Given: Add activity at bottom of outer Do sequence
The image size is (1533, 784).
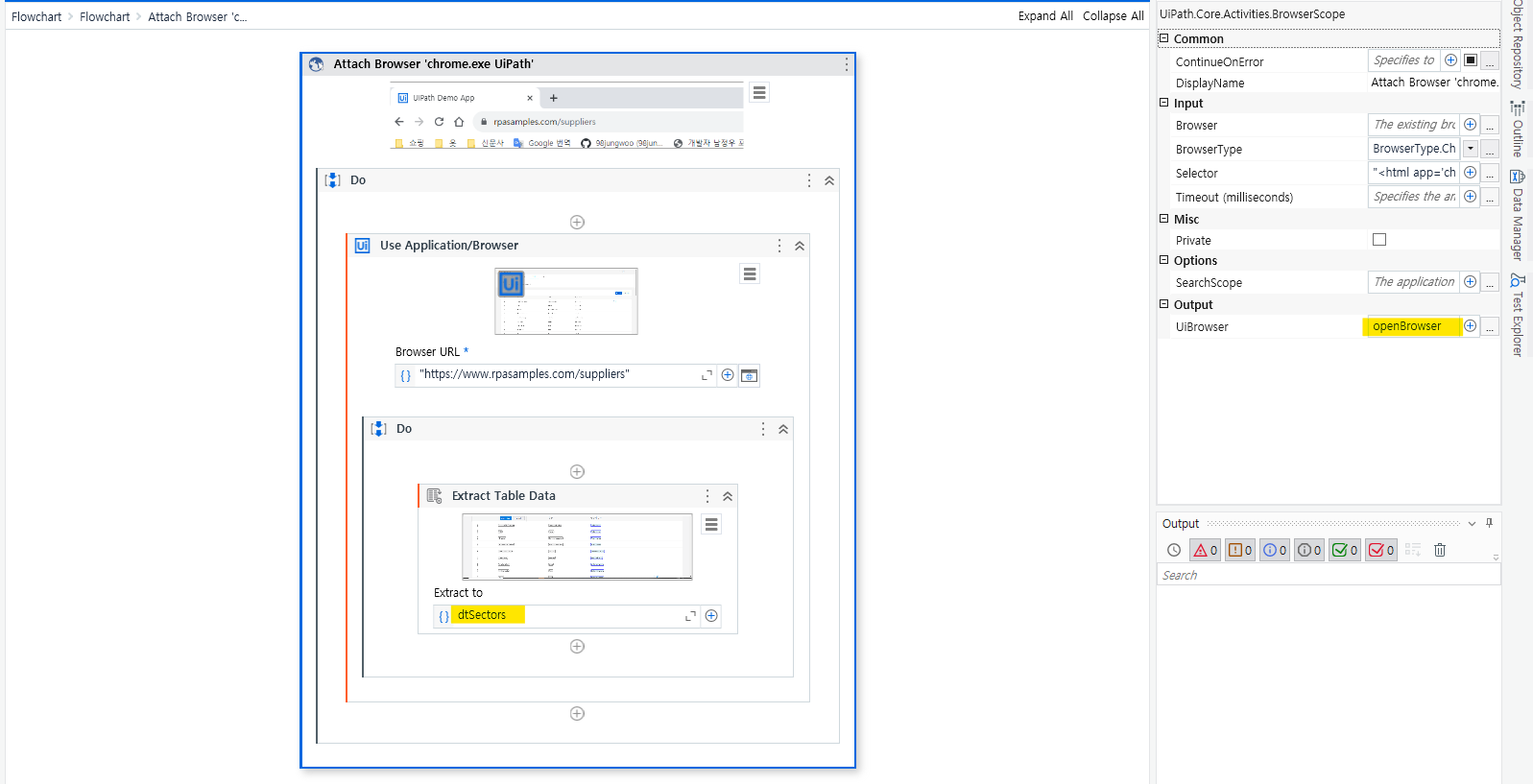Looking at the screenshot, I should pos(577,714).
